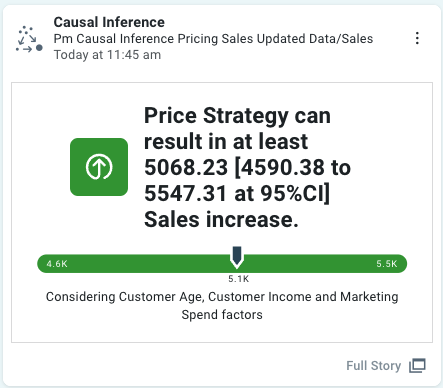Image resolution: width=443 pixels, height=388 pixels.
Task: Click the Price Strategy sales increase headline
Action: tap(247, 167)
